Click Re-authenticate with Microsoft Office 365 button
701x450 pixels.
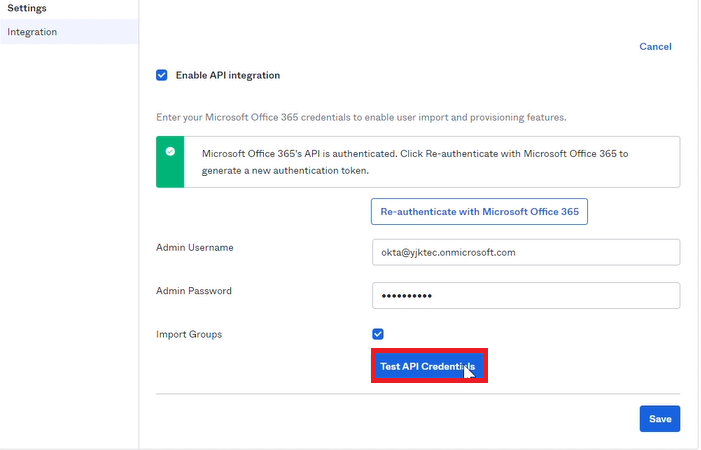(479, 211)
